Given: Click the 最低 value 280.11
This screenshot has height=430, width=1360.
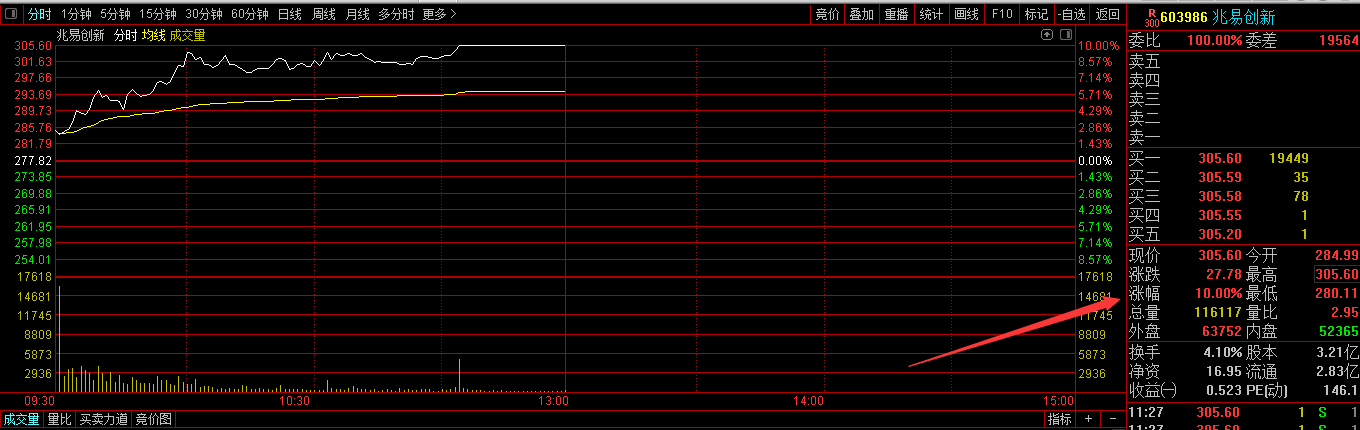Looking at the screenshot, I should pos(1336,294).
